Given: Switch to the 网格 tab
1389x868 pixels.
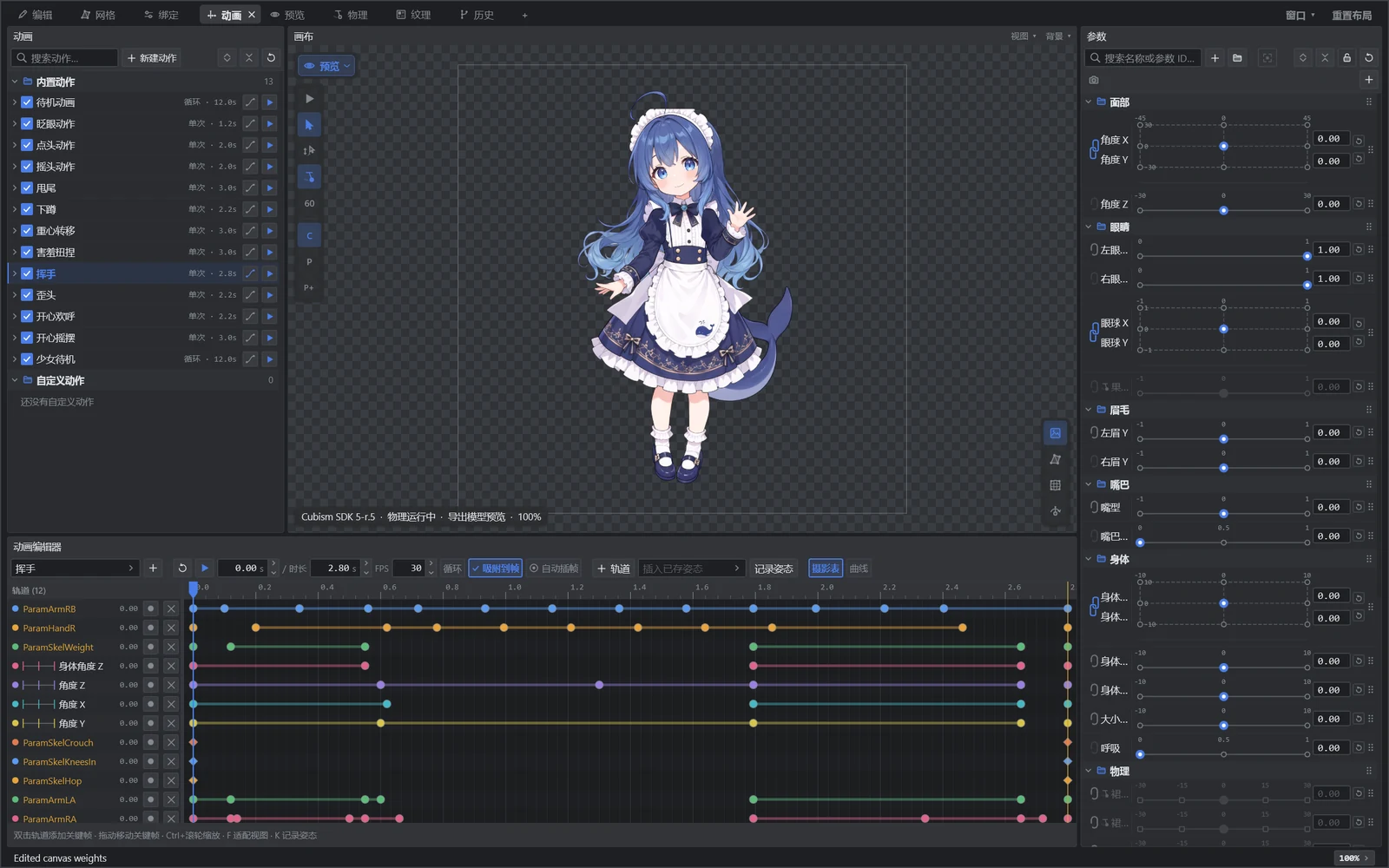Looking at the screenshot, I should 98,15.
